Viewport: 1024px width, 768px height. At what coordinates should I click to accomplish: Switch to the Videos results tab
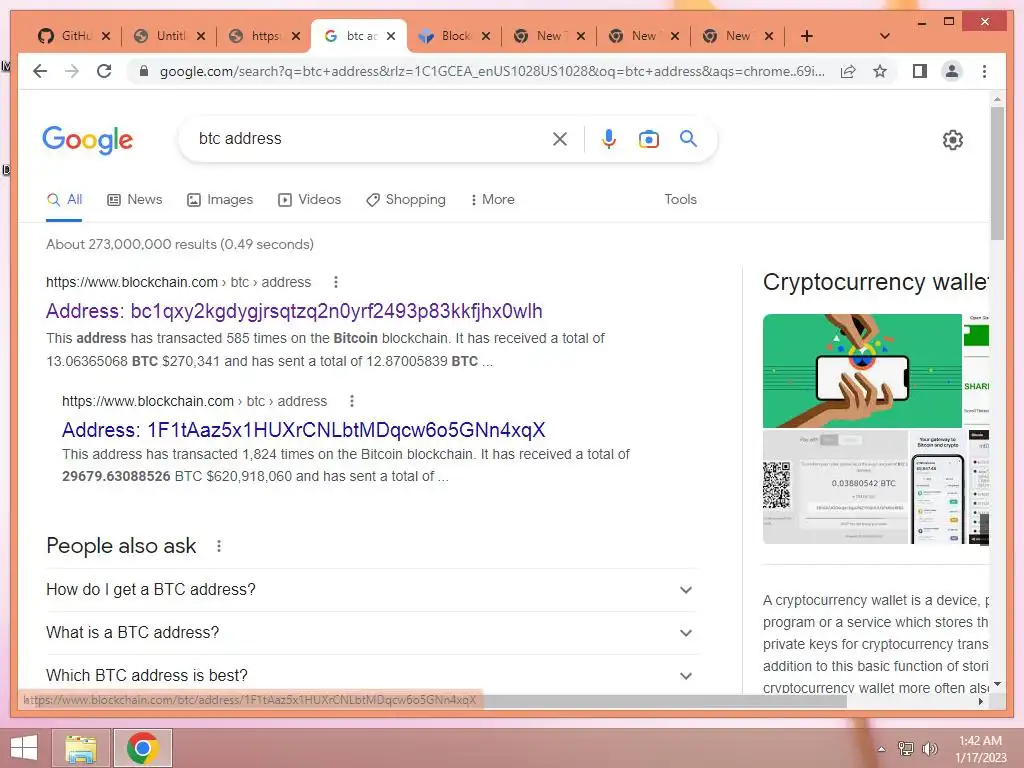(310, 199)
